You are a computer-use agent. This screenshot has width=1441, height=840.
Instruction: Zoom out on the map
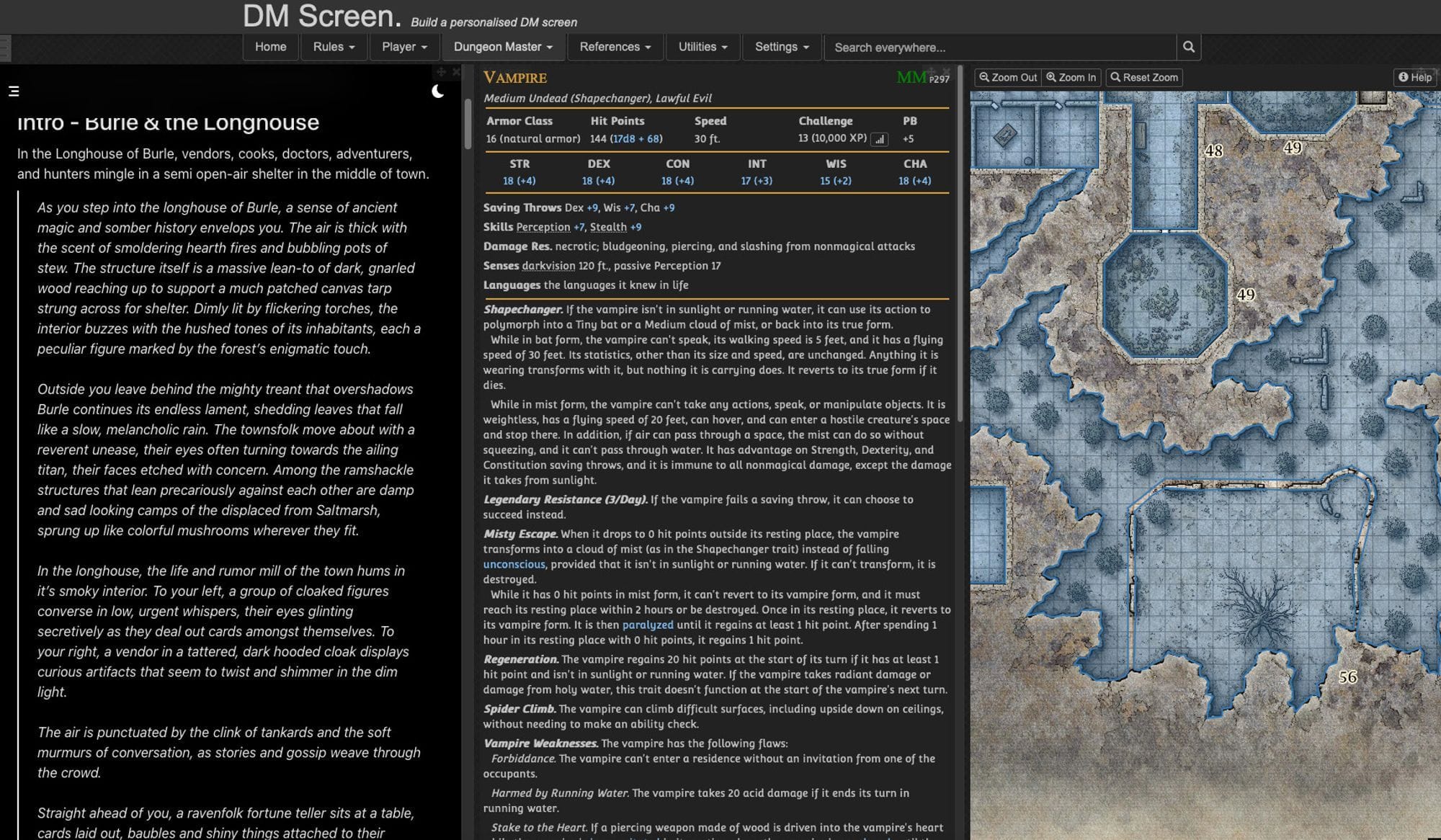(x=1007, y=77)
